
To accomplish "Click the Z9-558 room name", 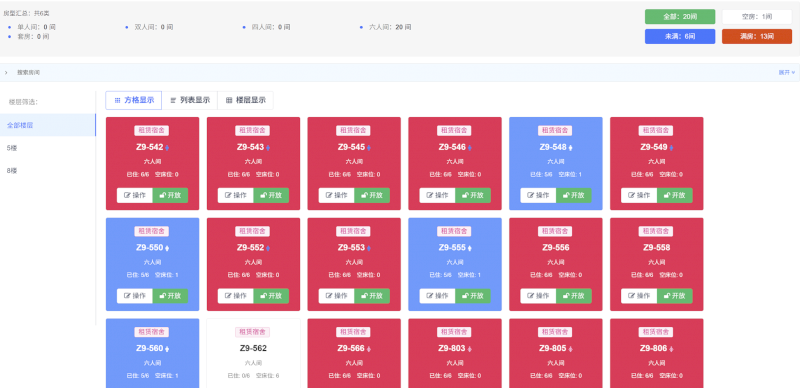I will (656, 248).
